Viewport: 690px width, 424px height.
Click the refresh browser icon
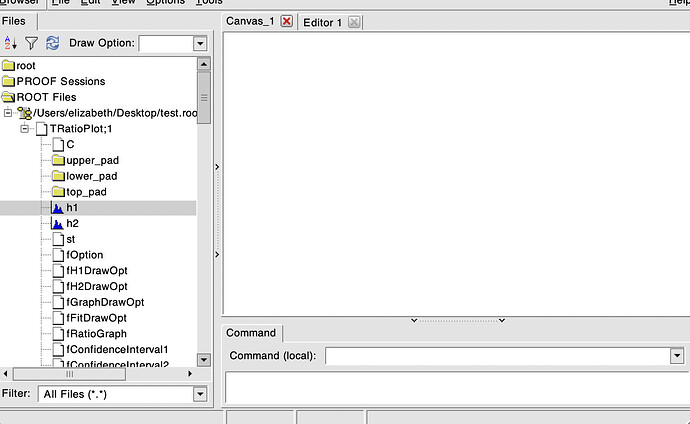(x=52, y=43)
